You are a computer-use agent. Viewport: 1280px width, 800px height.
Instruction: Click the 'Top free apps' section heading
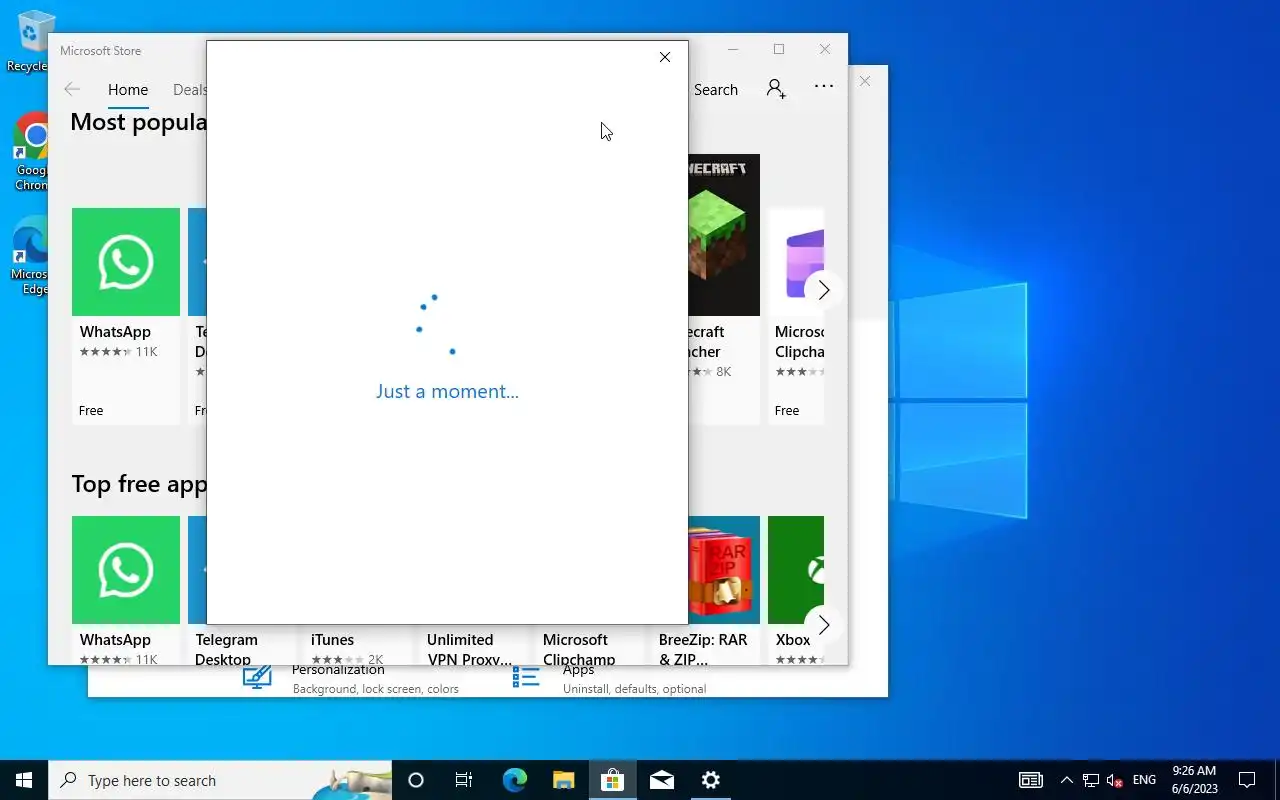pos(139,484)
